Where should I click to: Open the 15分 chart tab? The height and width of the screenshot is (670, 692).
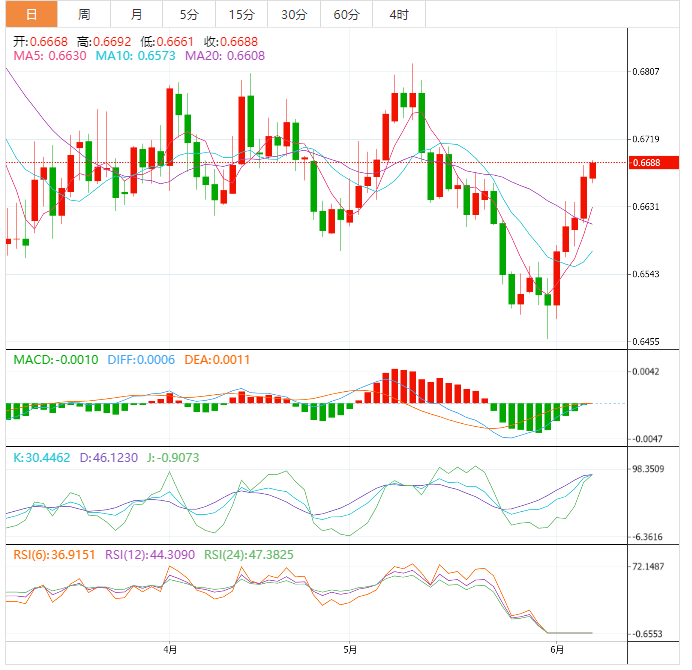point(241,14)
